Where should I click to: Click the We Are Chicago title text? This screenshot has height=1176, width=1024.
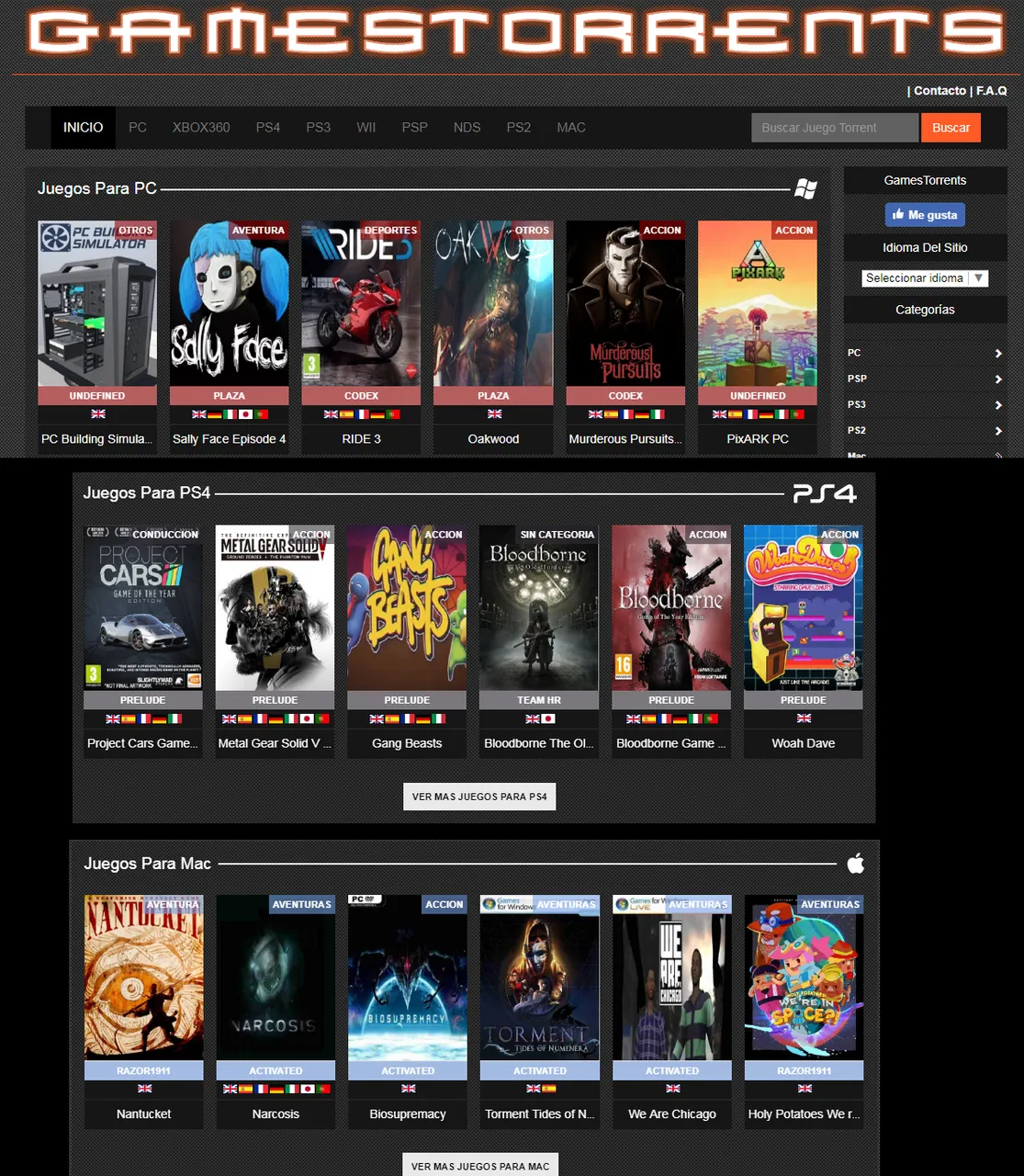[672, 1114]
